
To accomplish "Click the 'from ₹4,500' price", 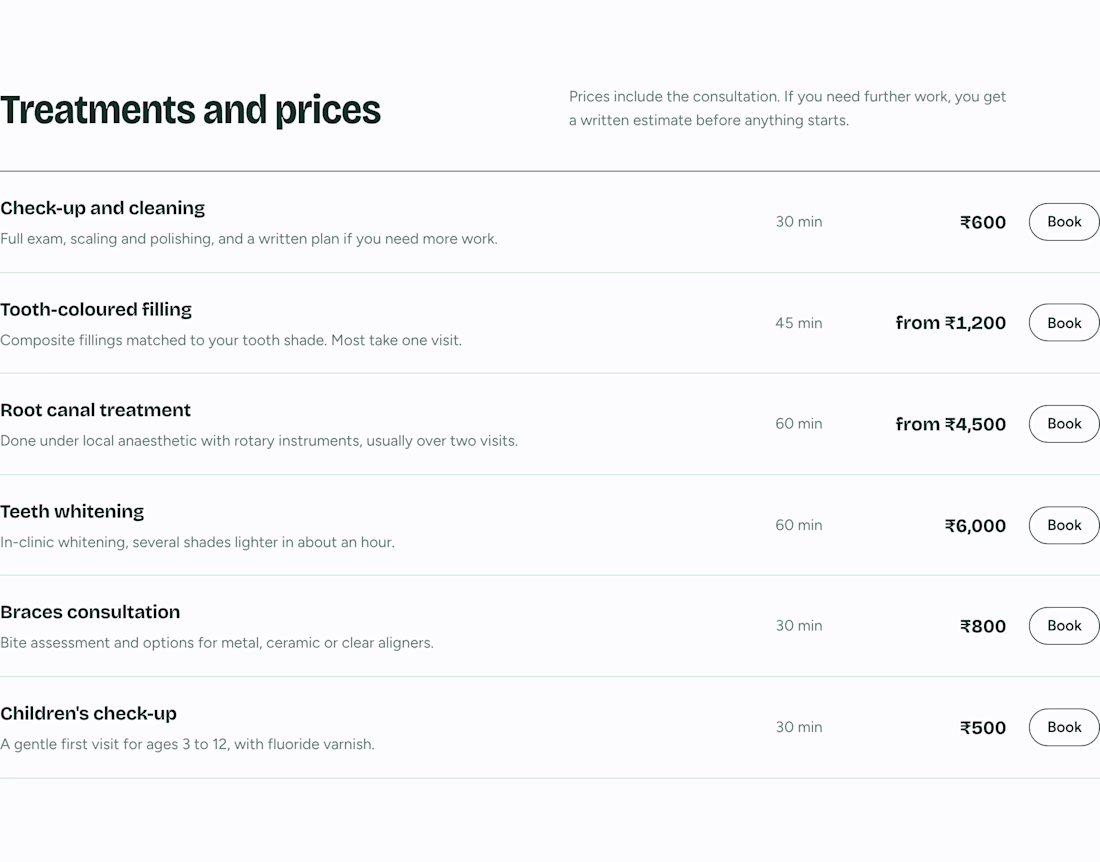I will pos(951,424).
